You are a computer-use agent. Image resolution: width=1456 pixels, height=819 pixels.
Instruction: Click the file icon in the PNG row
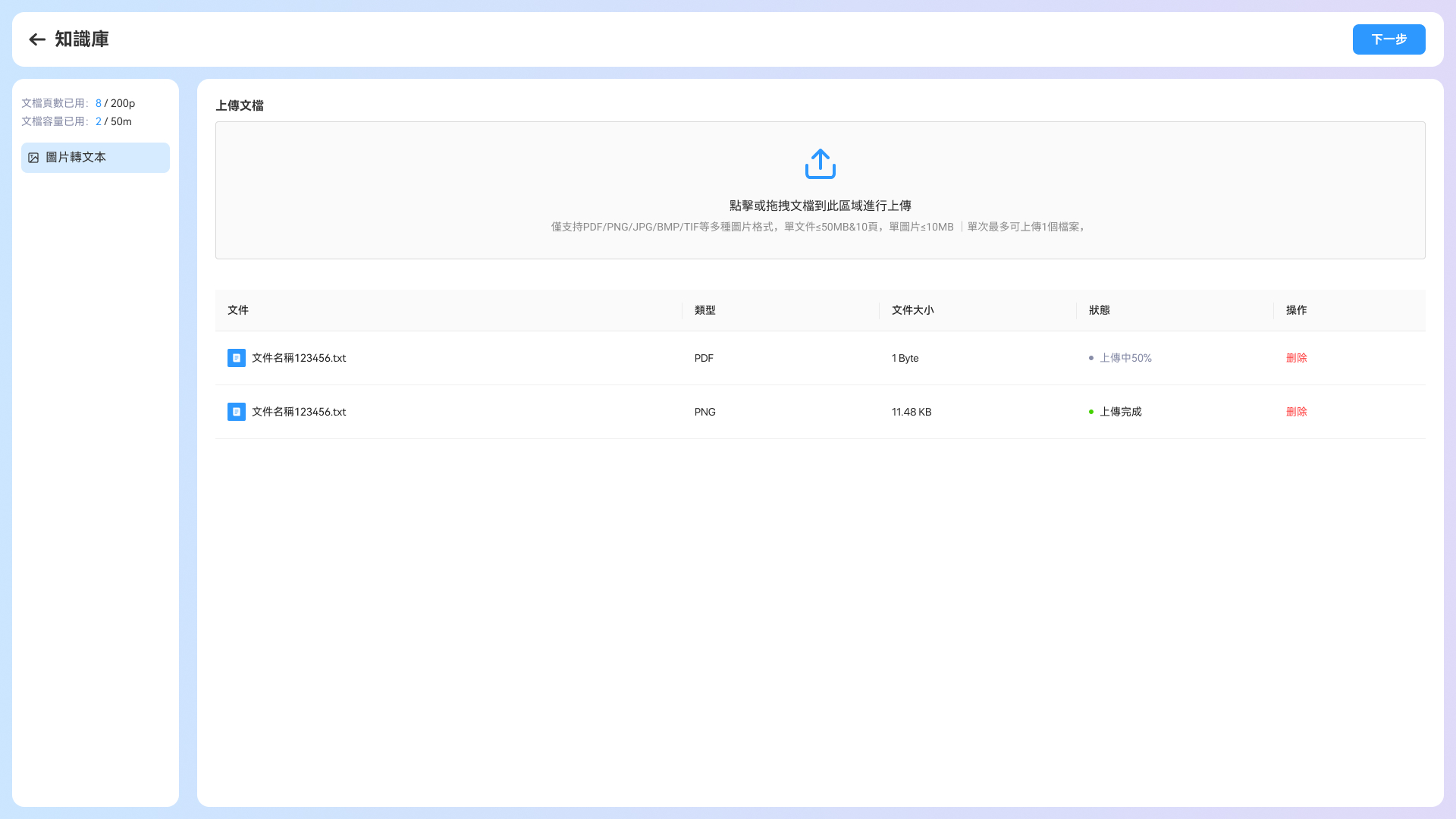237,412
